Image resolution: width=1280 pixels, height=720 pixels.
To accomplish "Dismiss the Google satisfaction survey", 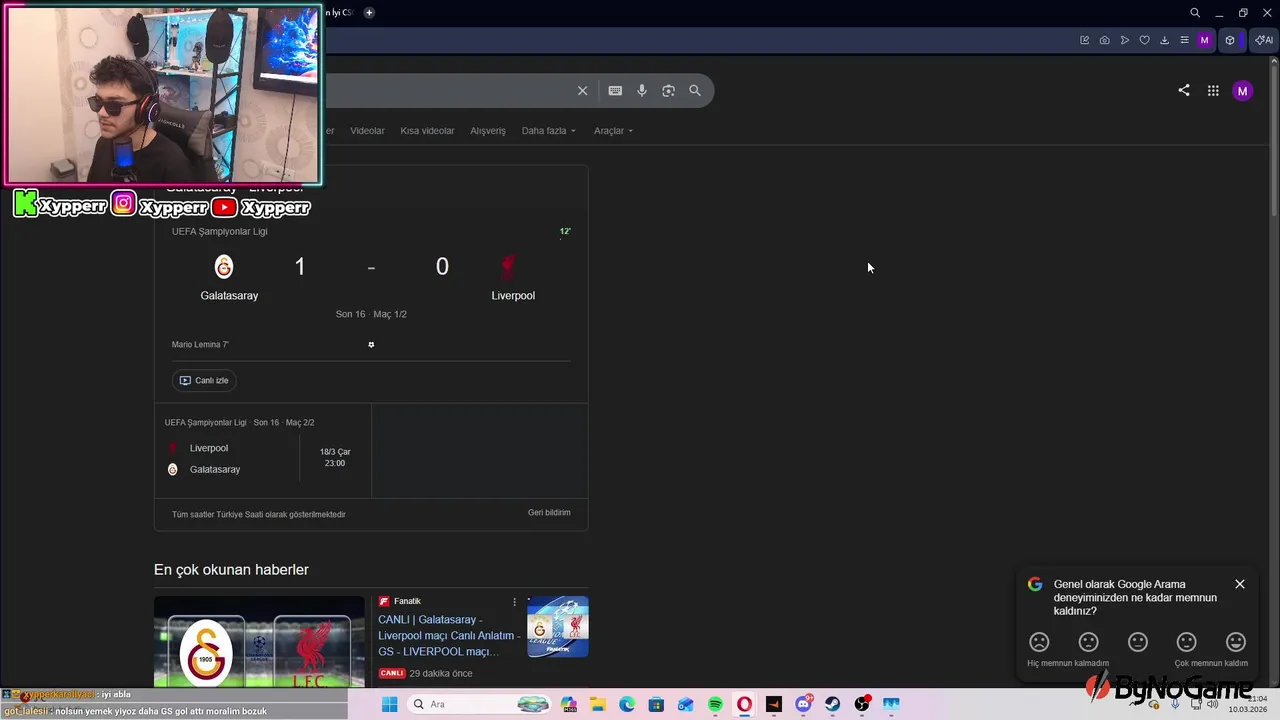I will tap(1239, 584).
